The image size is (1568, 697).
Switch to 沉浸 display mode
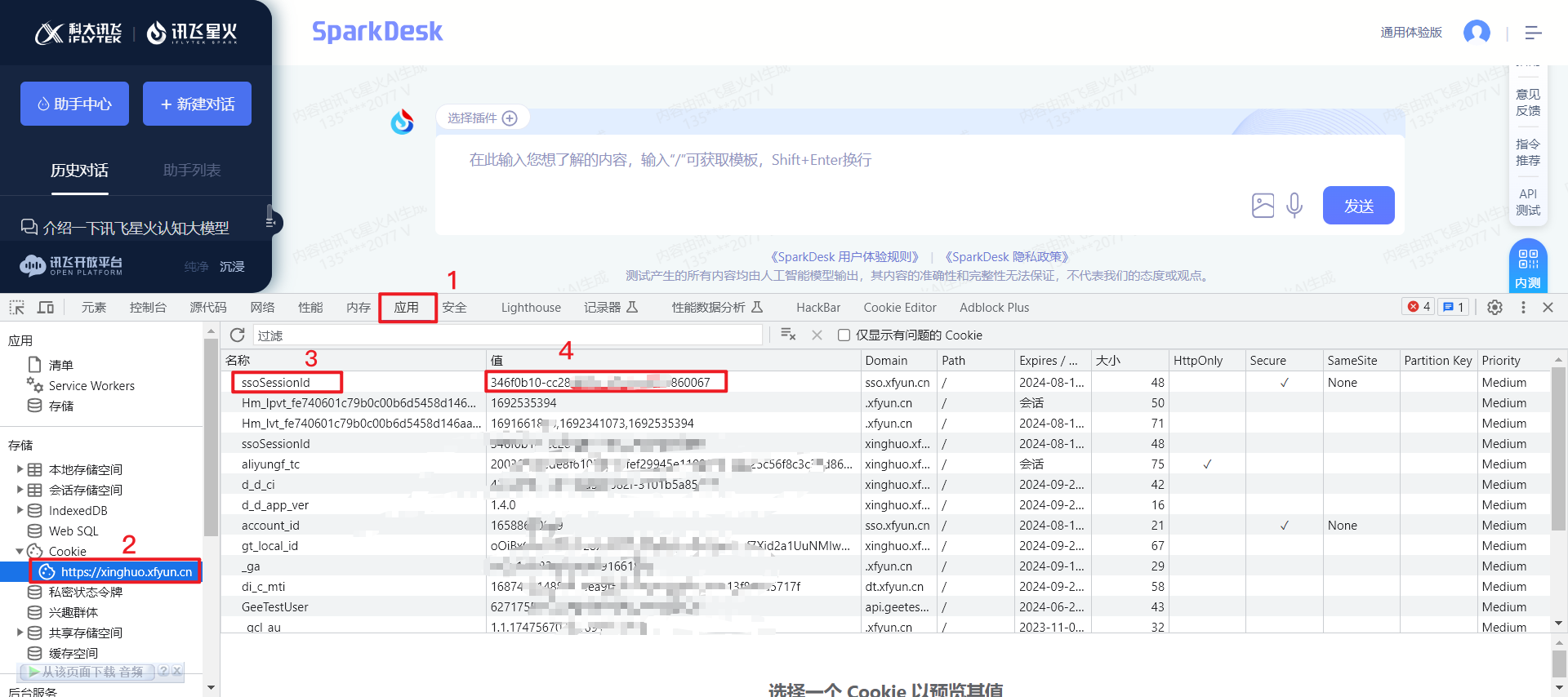click(x=232, y=266)
